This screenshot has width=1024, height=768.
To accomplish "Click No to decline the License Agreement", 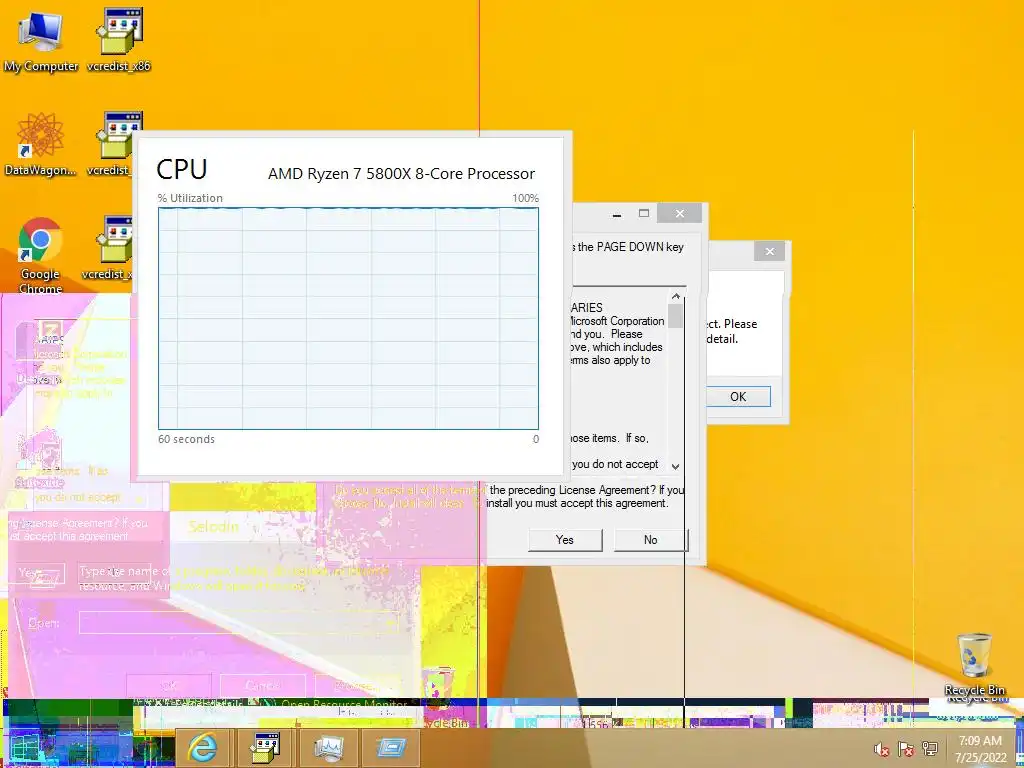I will click(650, 540).
